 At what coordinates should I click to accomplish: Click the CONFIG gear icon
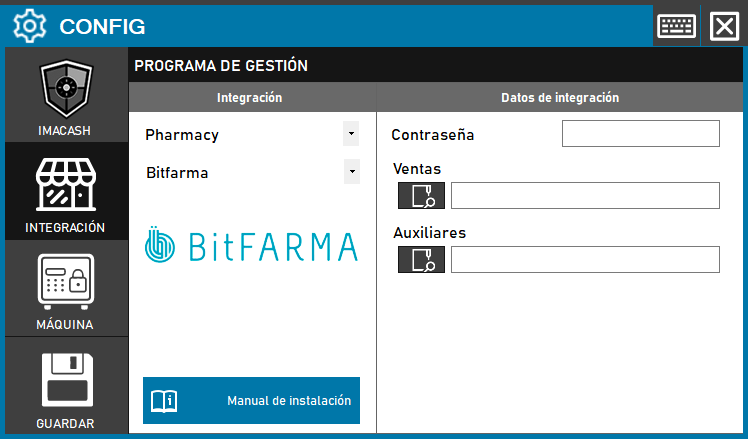(31, 25)
